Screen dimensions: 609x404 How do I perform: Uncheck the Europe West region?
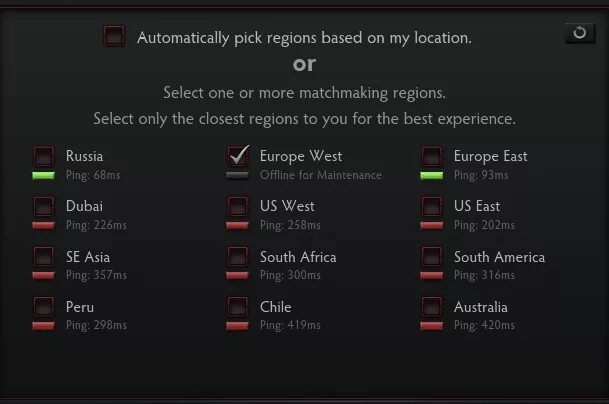coord(238,156)
